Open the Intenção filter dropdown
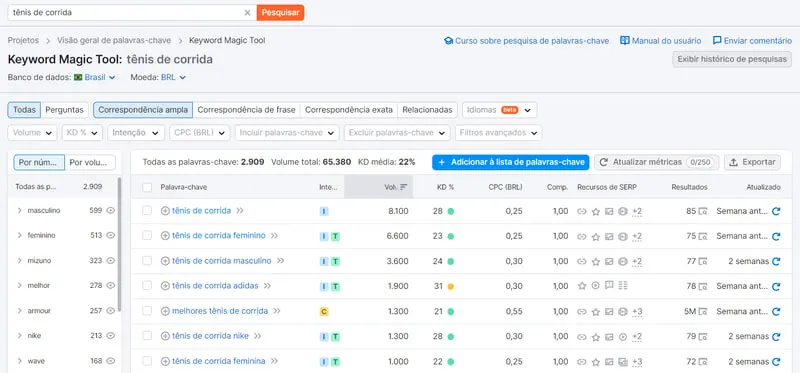Image resolution: width=800 pixels, height=373 pixels. click(136, 133)
